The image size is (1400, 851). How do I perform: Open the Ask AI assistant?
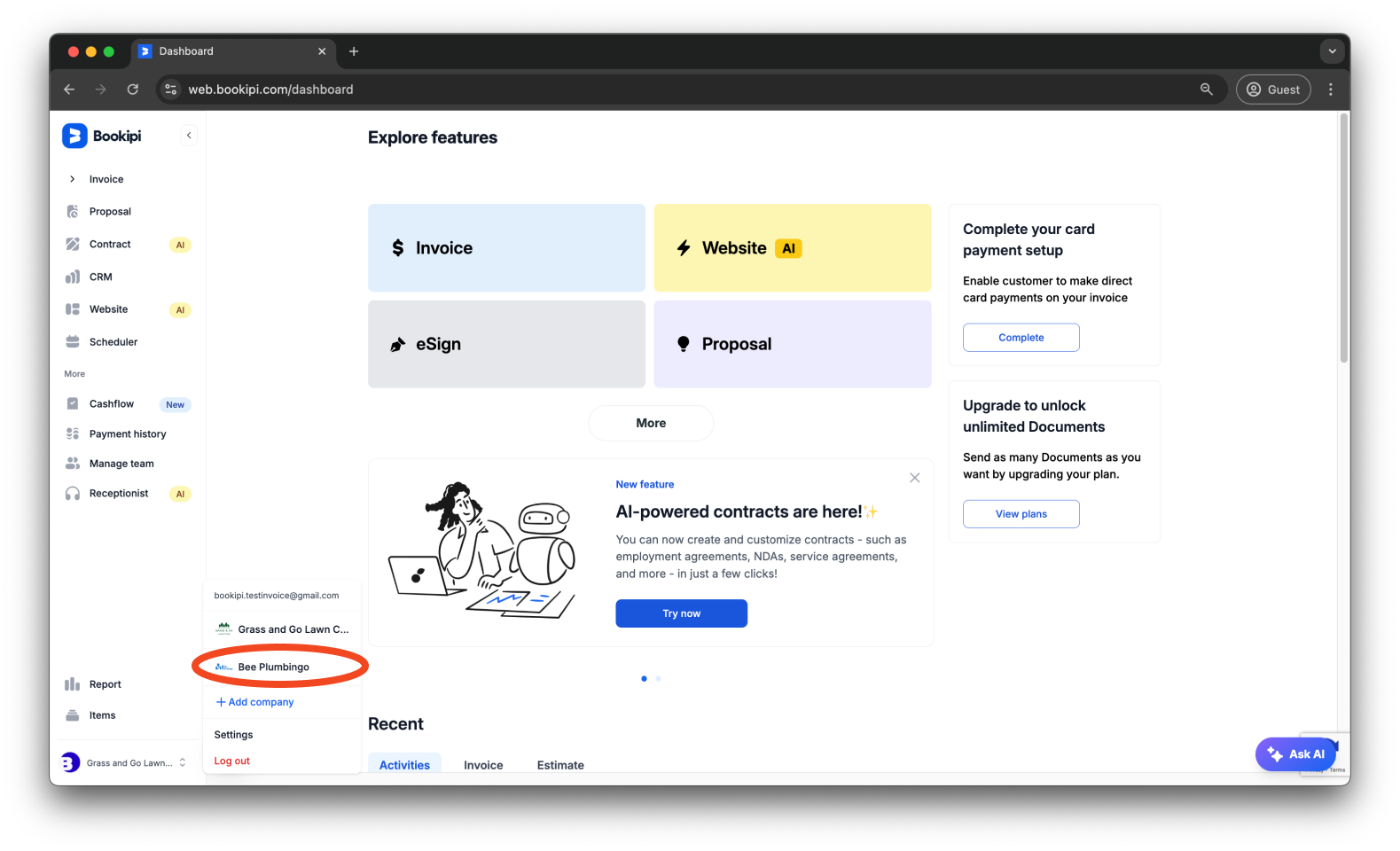[1295, 754]
